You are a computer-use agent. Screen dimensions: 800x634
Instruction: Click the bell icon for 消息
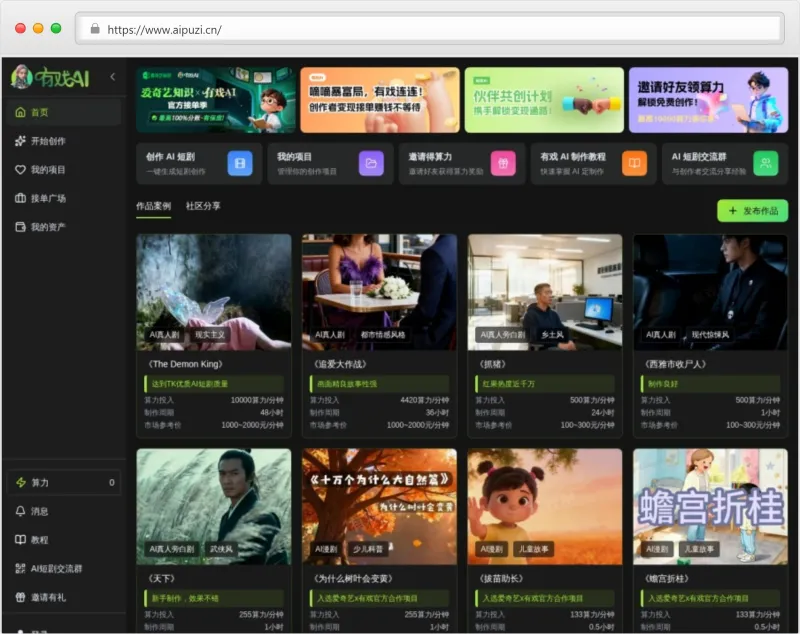(x=20, y=511)
